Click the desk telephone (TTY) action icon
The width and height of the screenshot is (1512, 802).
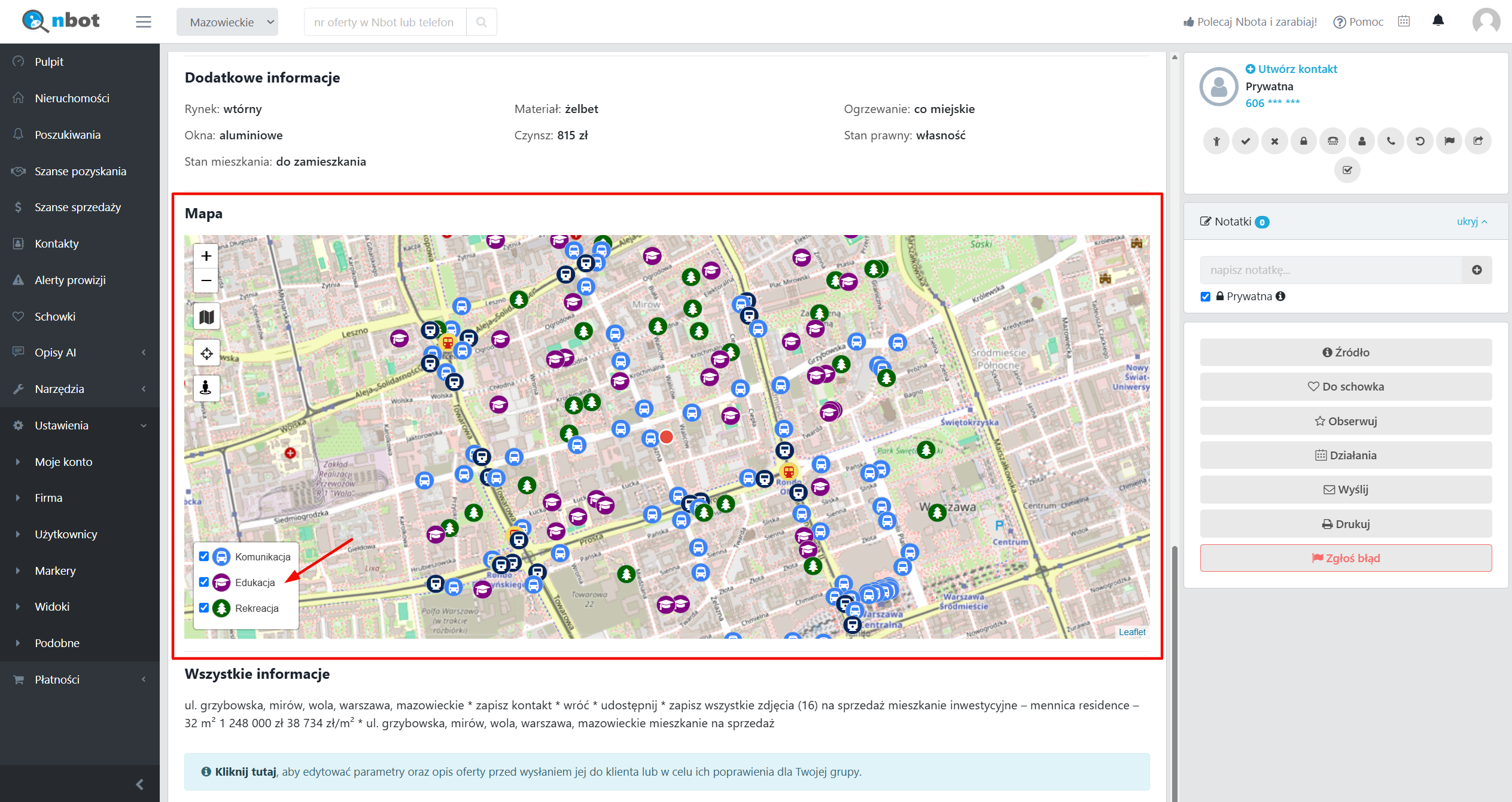1332,141
